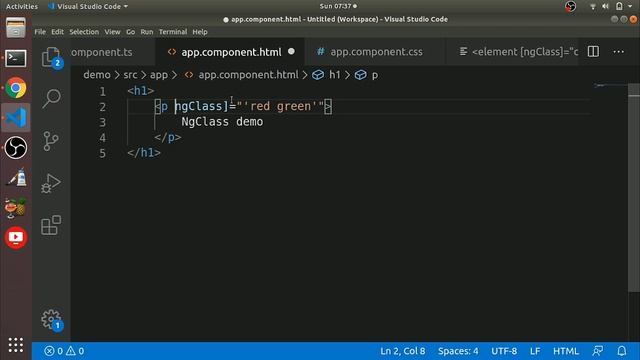Viewport: 640px width, 360px height.
Task: Click 'demo' in the breadcrumb
Action: point(97,75)
